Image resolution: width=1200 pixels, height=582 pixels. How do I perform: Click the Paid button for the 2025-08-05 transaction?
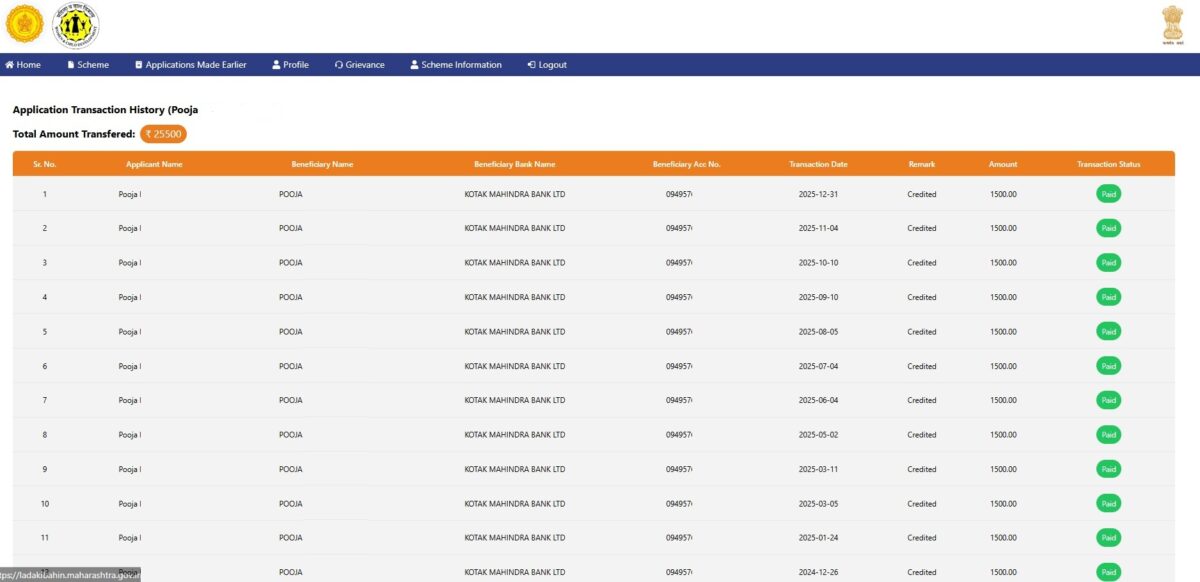1108,331
